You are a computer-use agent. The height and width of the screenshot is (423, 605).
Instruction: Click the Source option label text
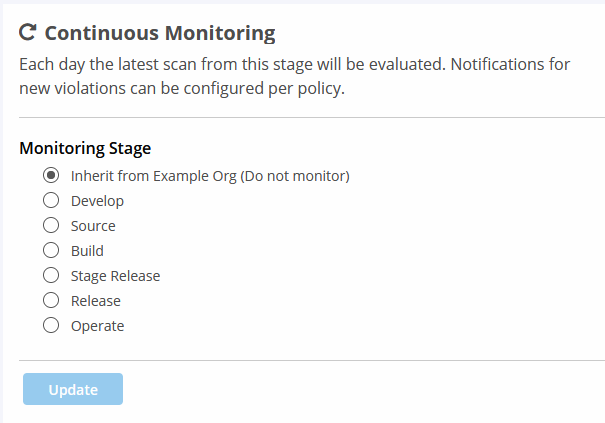click(93, 226)
